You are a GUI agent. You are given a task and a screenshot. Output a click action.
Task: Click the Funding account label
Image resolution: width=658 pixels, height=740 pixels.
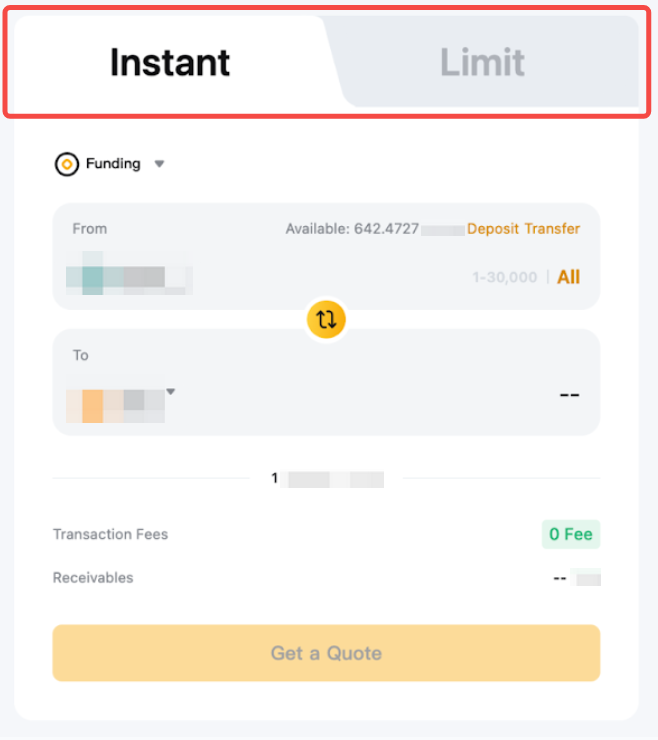(113, 164)
